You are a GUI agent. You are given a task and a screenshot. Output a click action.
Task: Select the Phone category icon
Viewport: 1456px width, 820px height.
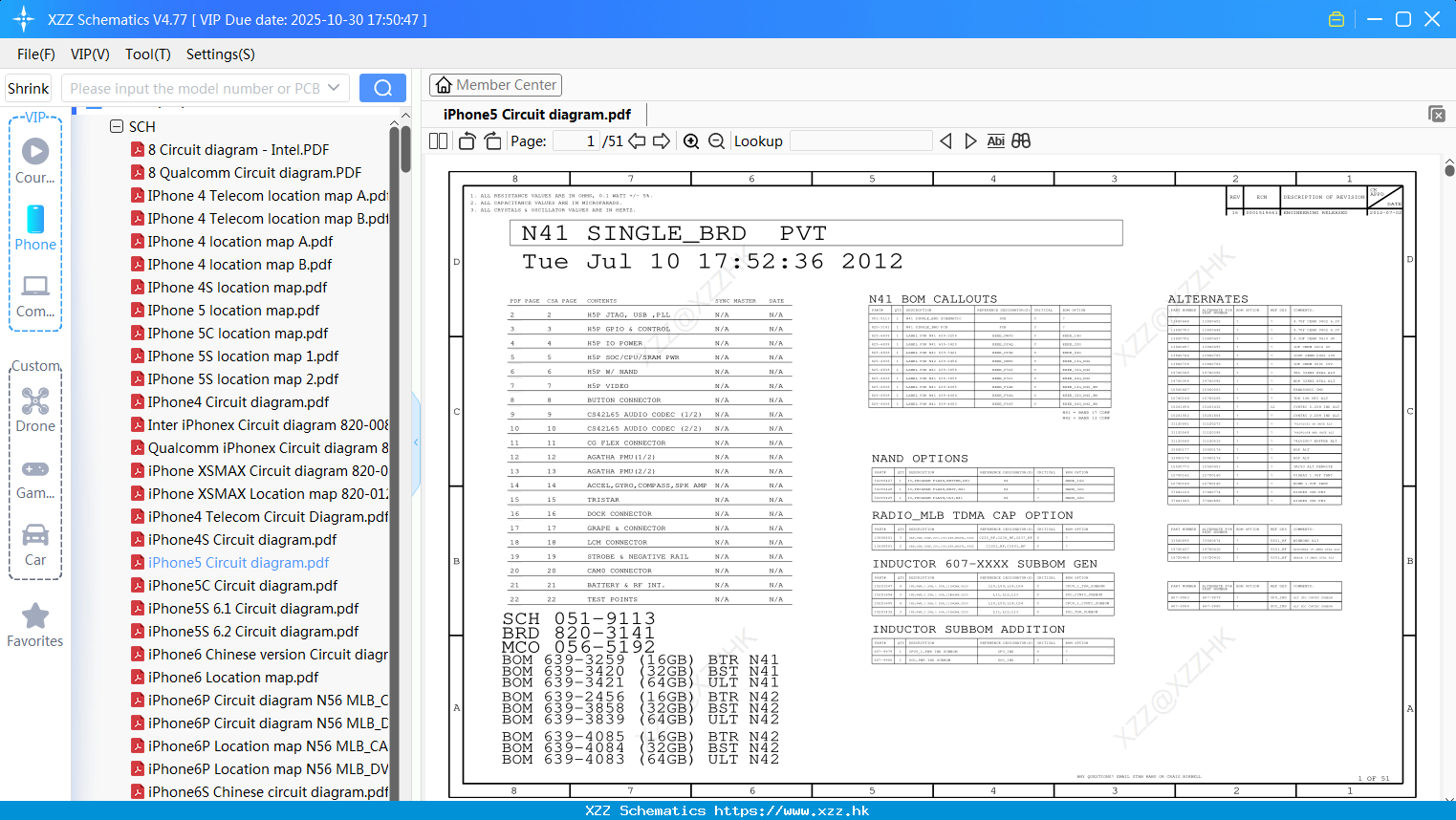(x=35, y=219)
